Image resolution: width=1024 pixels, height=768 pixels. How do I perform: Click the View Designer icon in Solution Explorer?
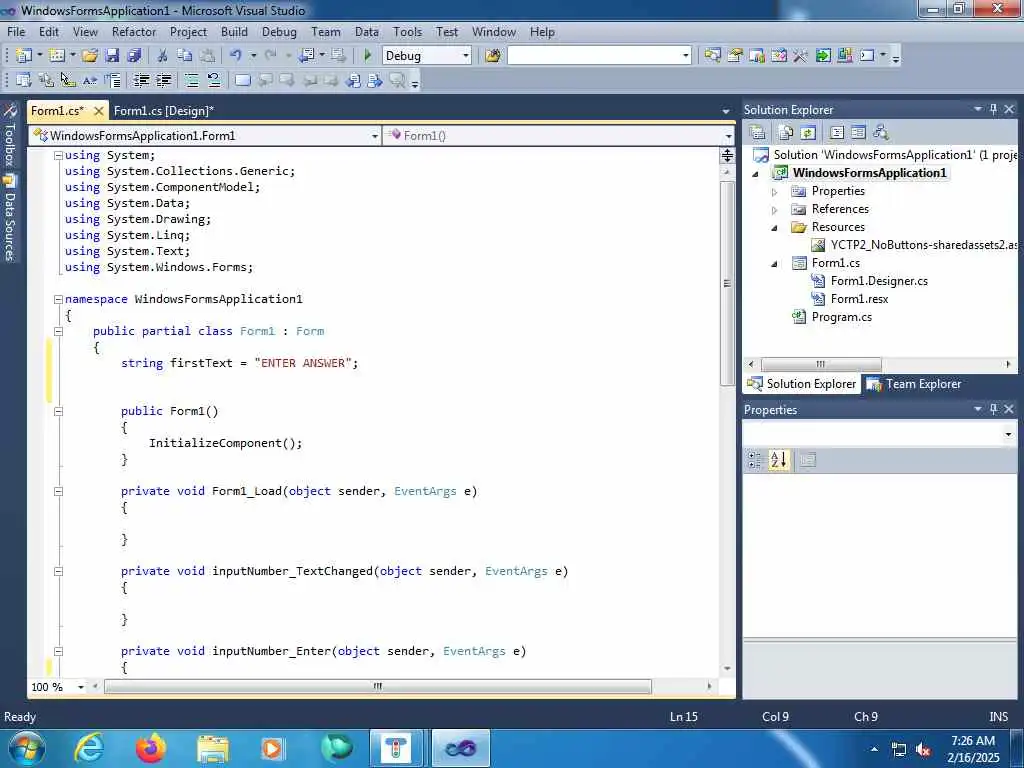858,133
